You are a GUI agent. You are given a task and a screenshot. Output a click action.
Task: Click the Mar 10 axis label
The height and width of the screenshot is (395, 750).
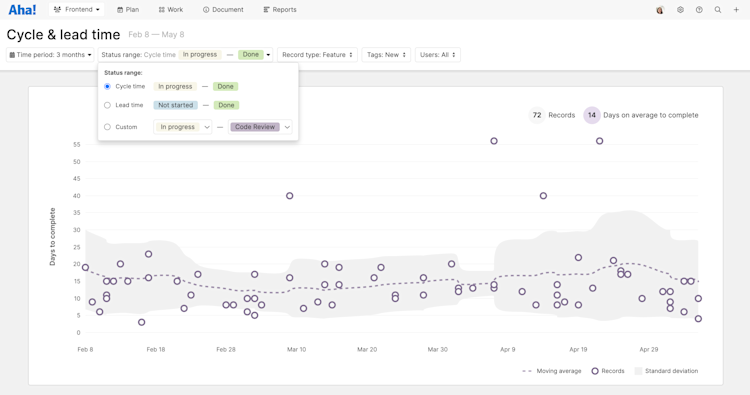297,350
